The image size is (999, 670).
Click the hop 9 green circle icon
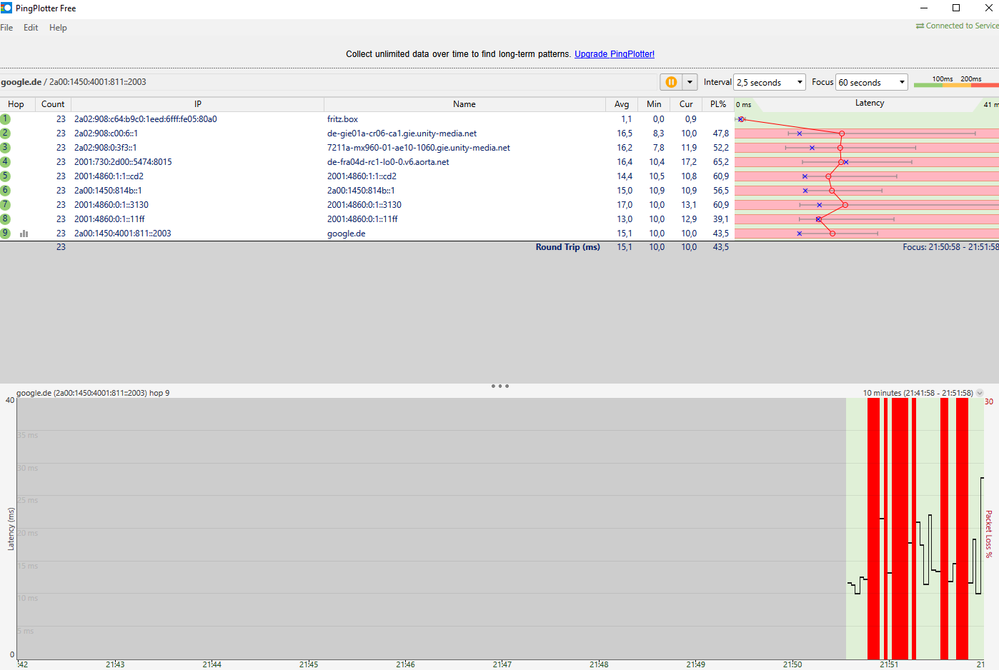point(5,233)
